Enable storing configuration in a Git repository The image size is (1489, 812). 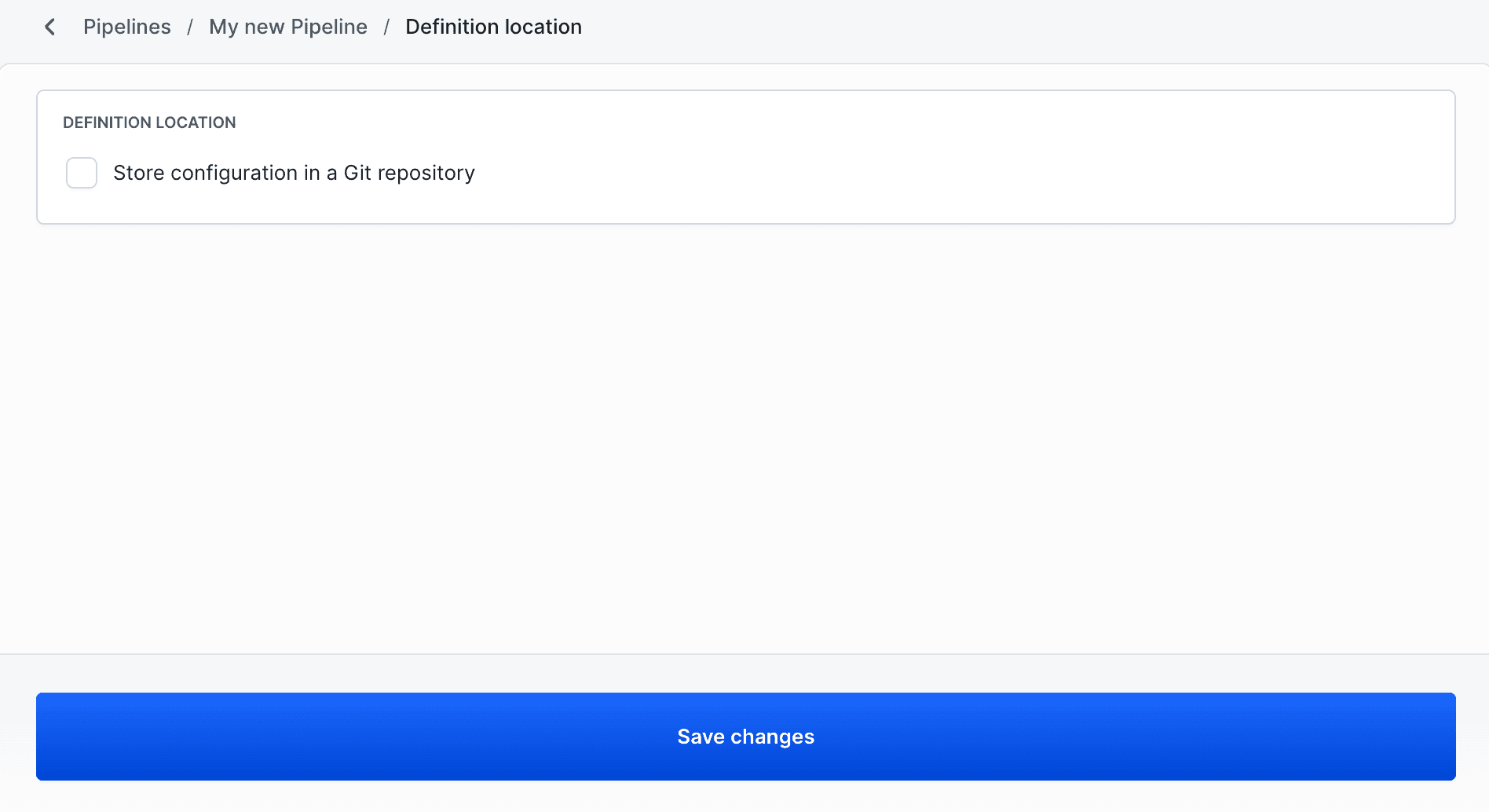tap(81, 173)
